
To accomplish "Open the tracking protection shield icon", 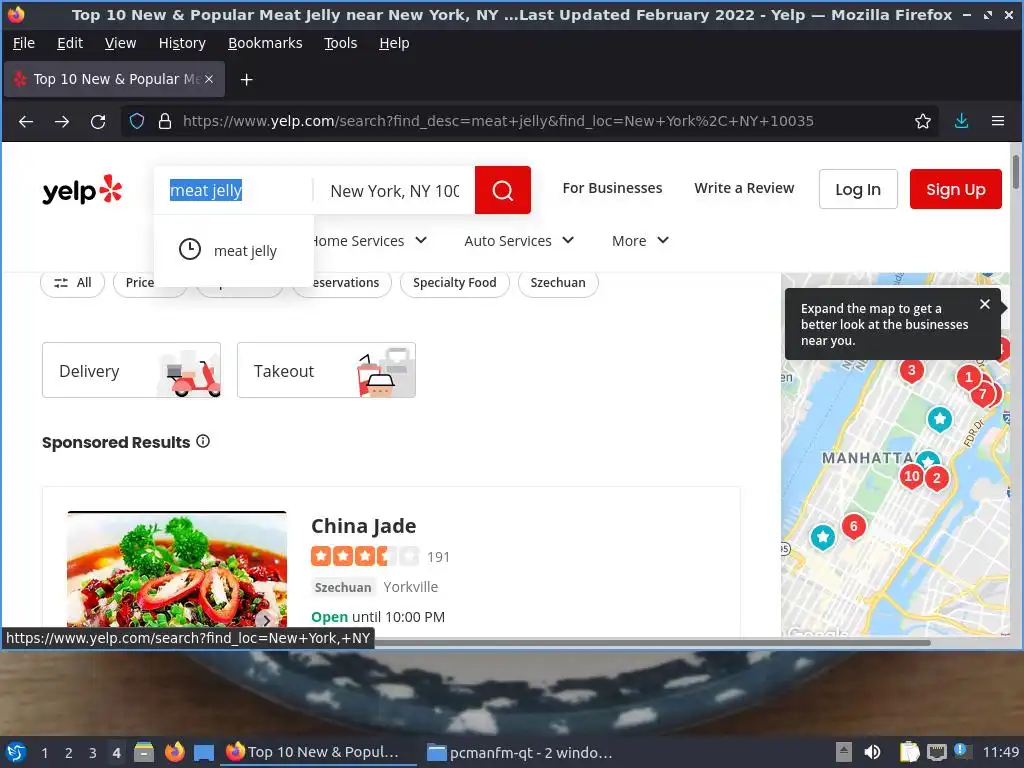I will pos(136,121).
